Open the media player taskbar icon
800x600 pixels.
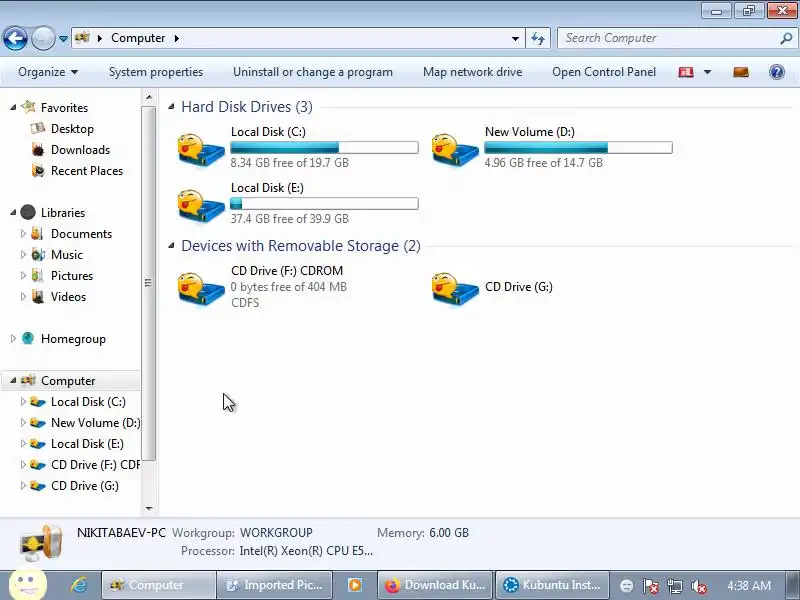point(355,585)
